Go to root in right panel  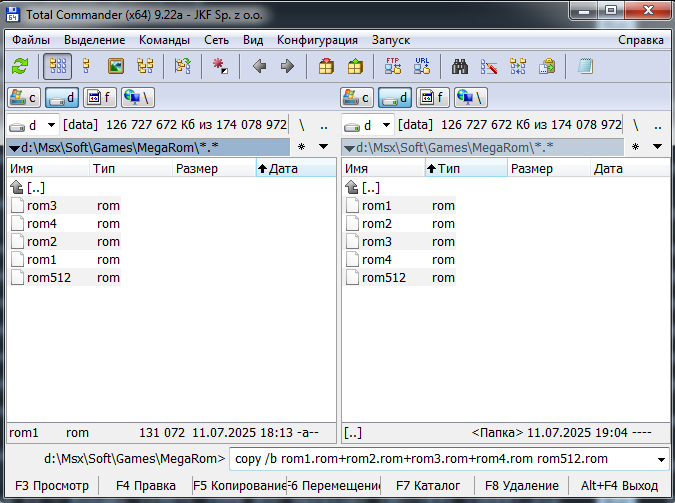636,125
